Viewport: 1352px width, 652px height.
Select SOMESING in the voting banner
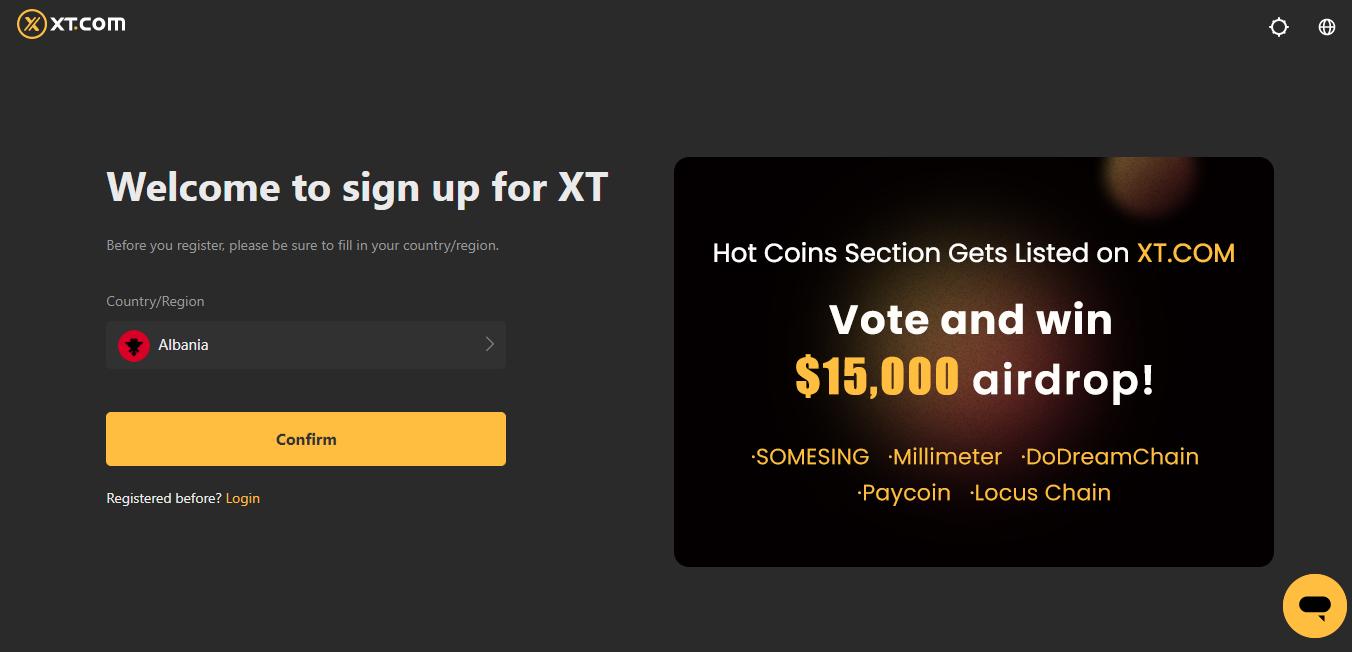(x=811, y=456)
